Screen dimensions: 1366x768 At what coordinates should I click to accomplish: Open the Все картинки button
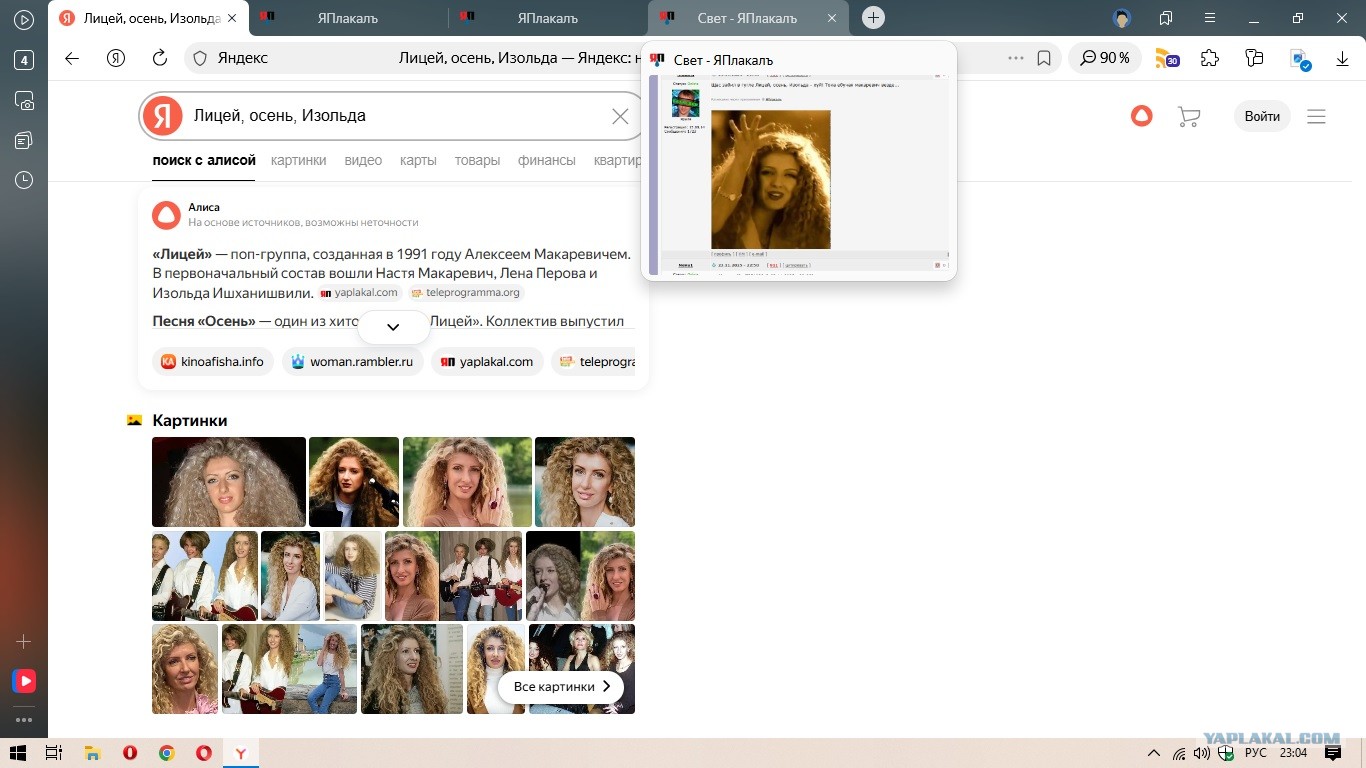[x=561, y=687]
